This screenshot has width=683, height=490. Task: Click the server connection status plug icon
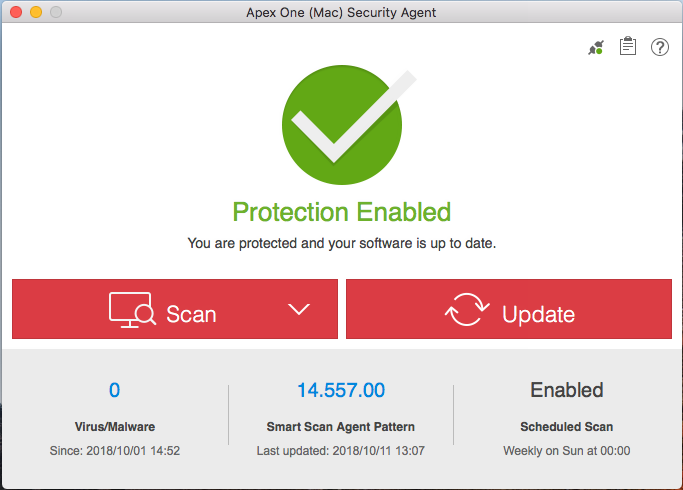click(596, 47)
